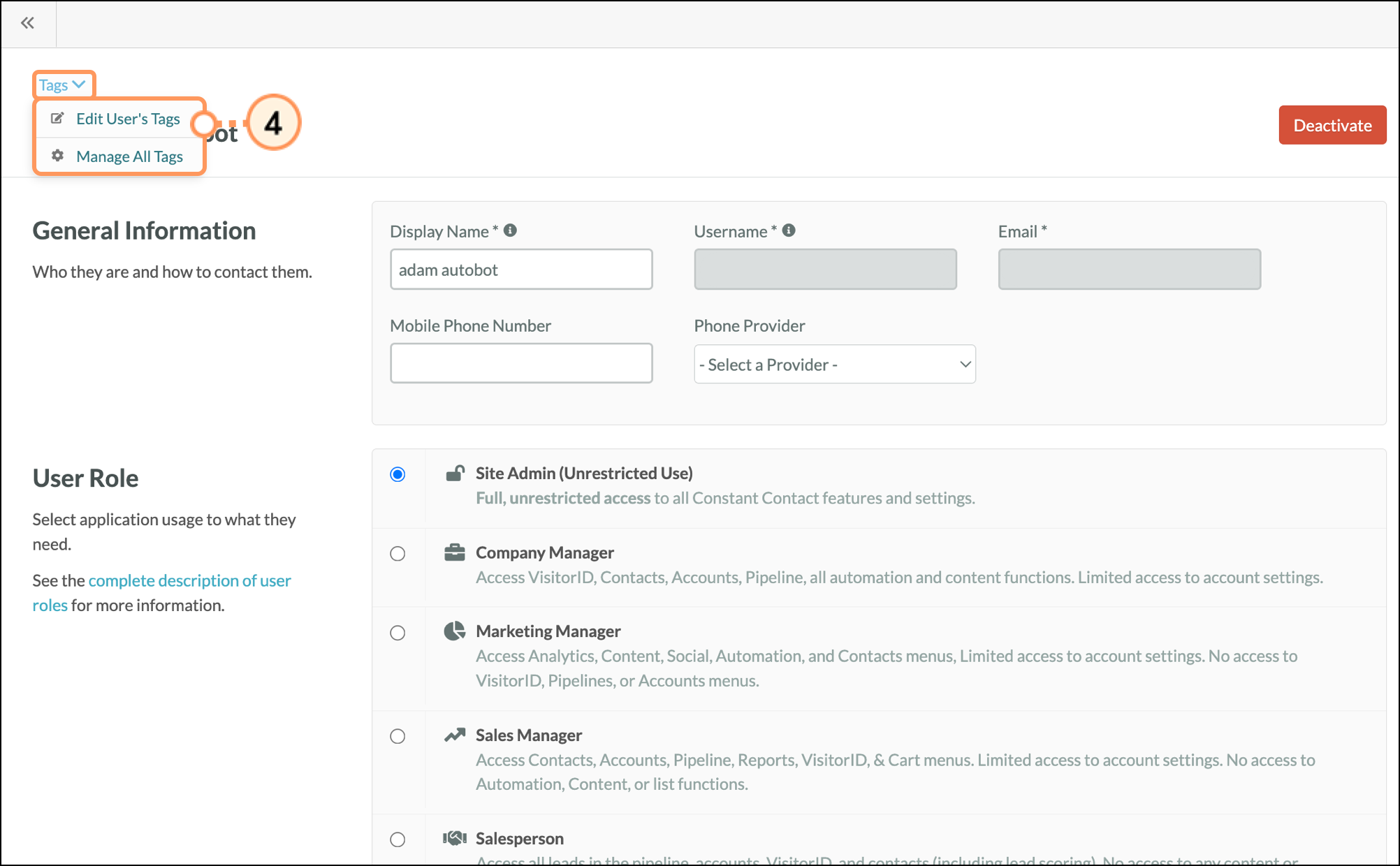Click the briefcase Company Manager icon
Viewport: 1400px width, 866px height.
(455, 552)
